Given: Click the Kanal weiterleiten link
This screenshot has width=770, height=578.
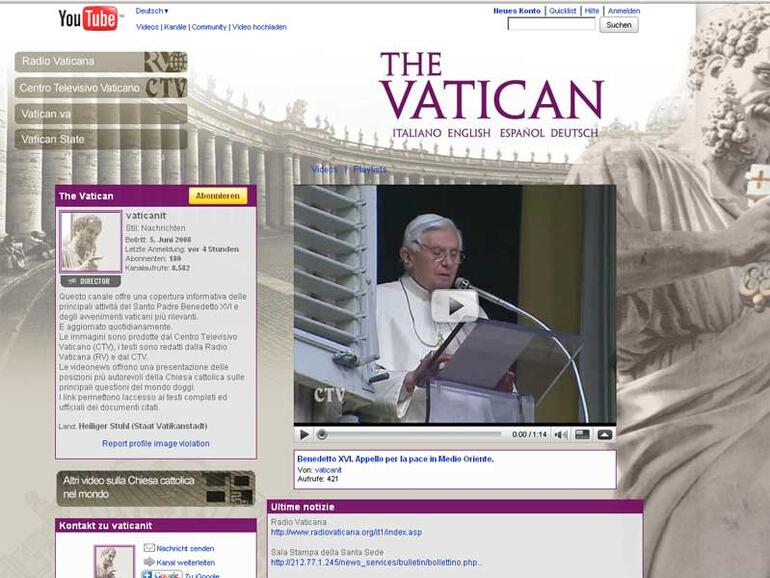Looking at the screenshot, I should tap(186, 563).
